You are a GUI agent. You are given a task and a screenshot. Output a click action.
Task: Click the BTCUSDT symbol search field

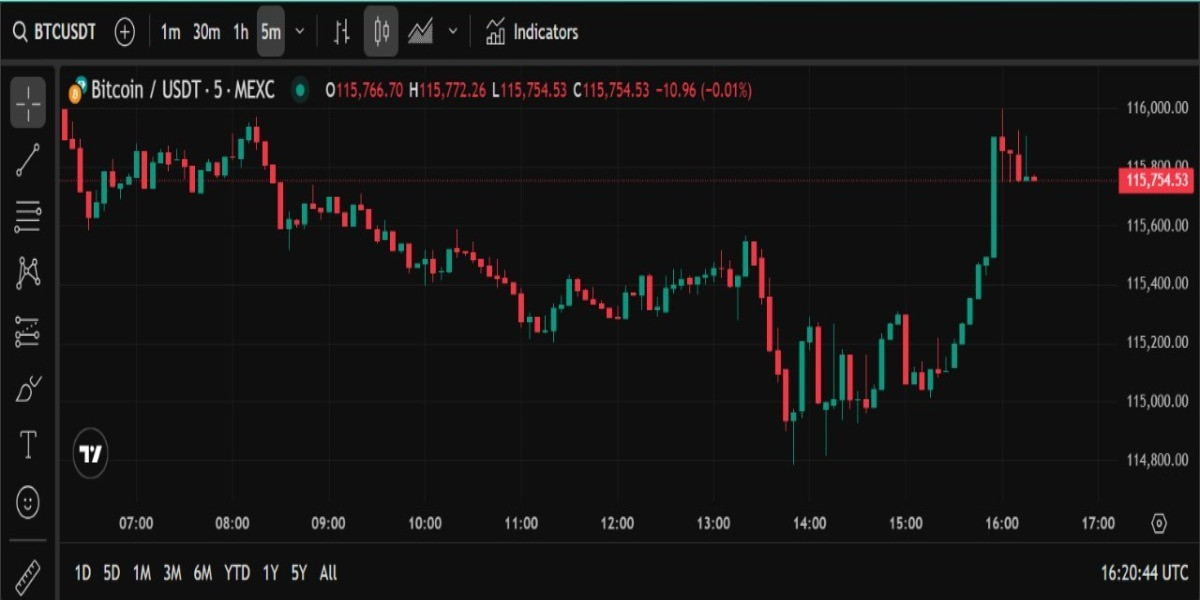(x=55, y=32)
